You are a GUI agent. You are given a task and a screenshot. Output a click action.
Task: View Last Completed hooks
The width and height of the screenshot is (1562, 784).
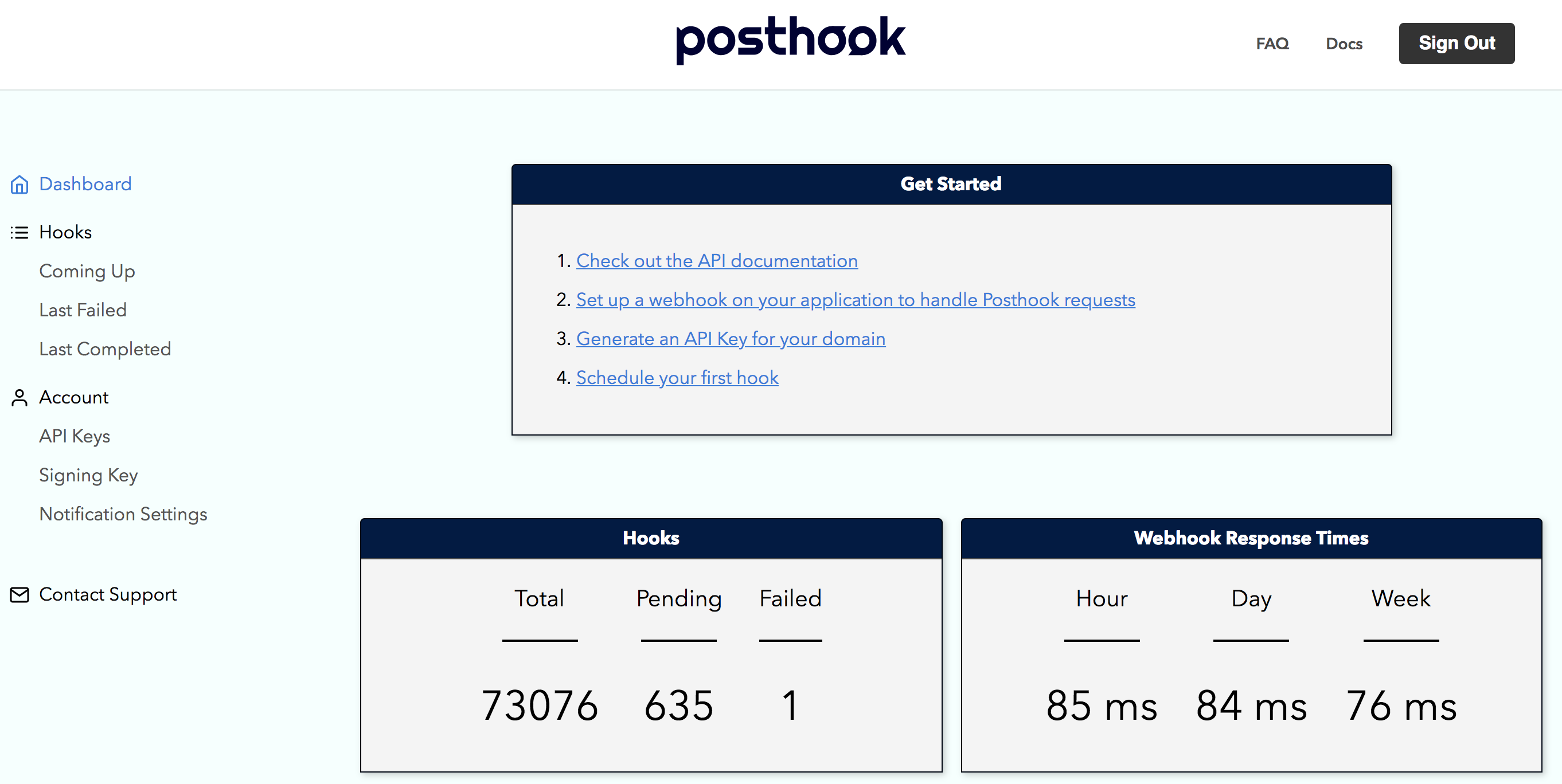105,349
